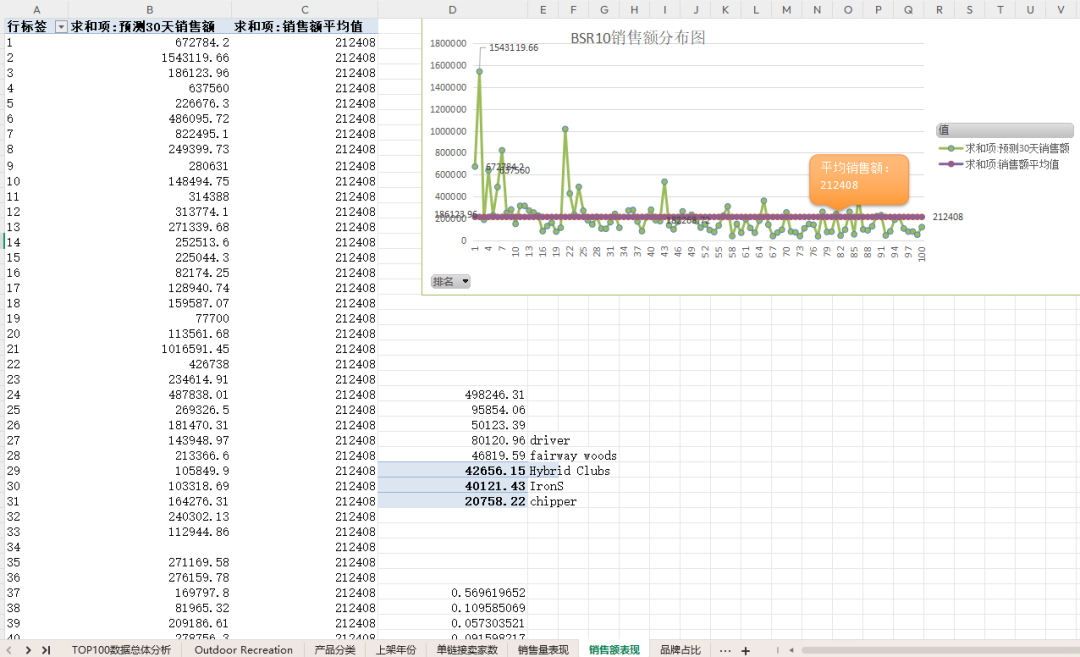The image size is (1080, 657).
Task: Select cell with value 1016591.45
Action: coord(150,348)
